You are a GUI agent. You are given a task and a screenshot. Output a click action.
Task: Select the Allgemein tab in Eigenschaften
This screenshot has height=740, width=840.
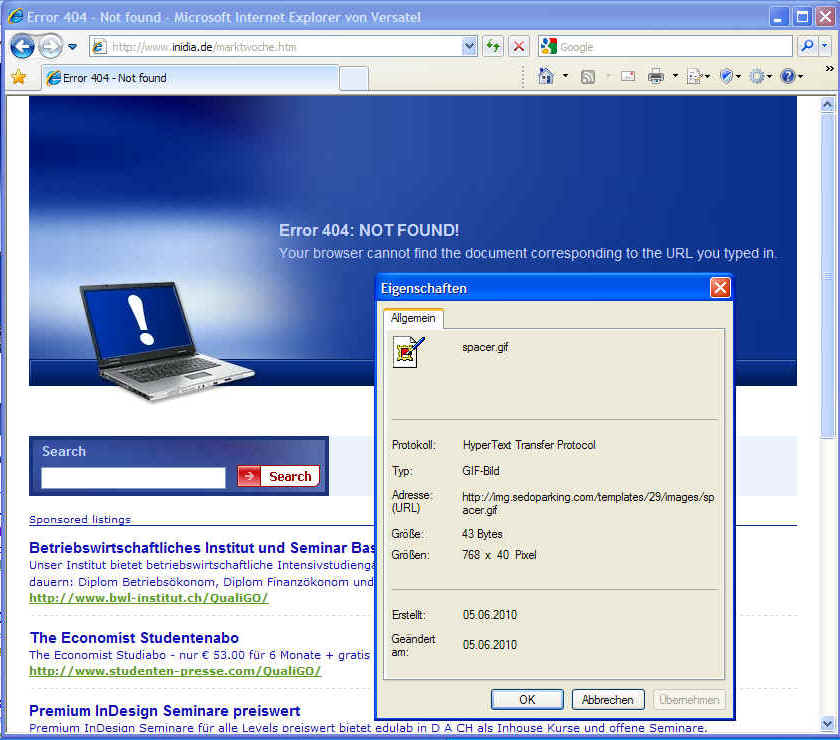tap(413, 318)
